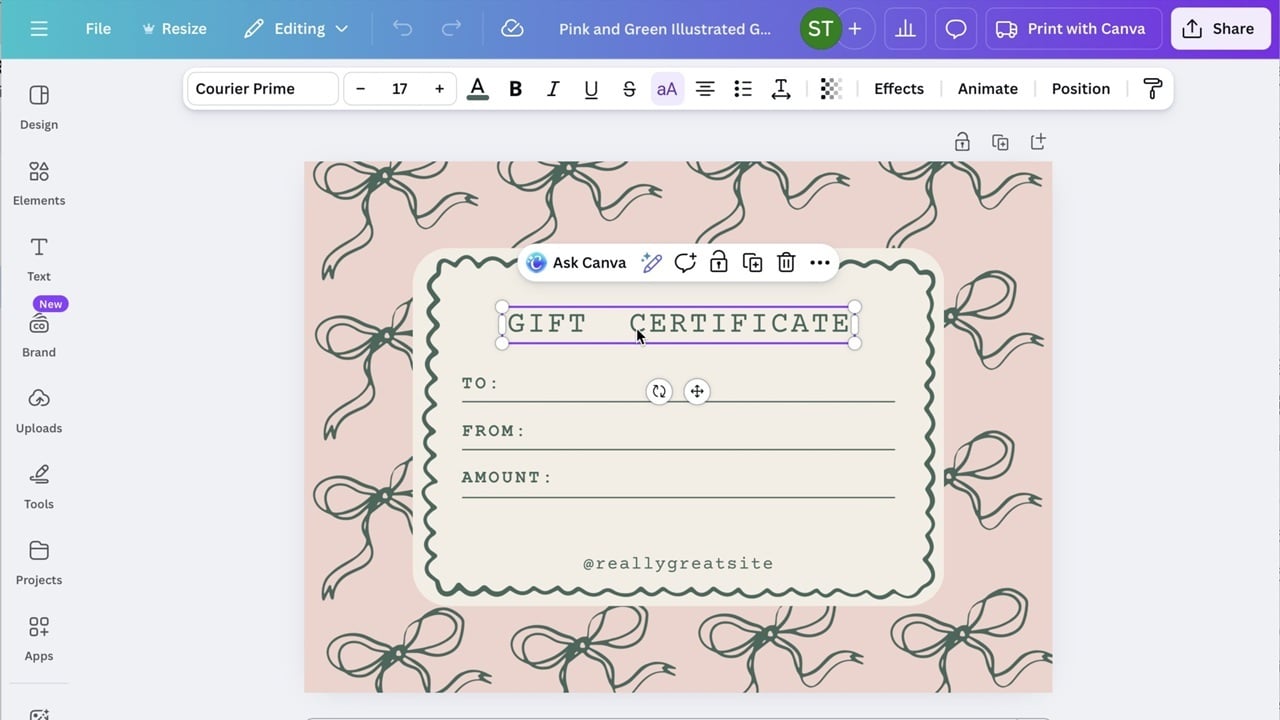
Task: Duplicate the page icon above canvas
Action: pos(1000,142)
